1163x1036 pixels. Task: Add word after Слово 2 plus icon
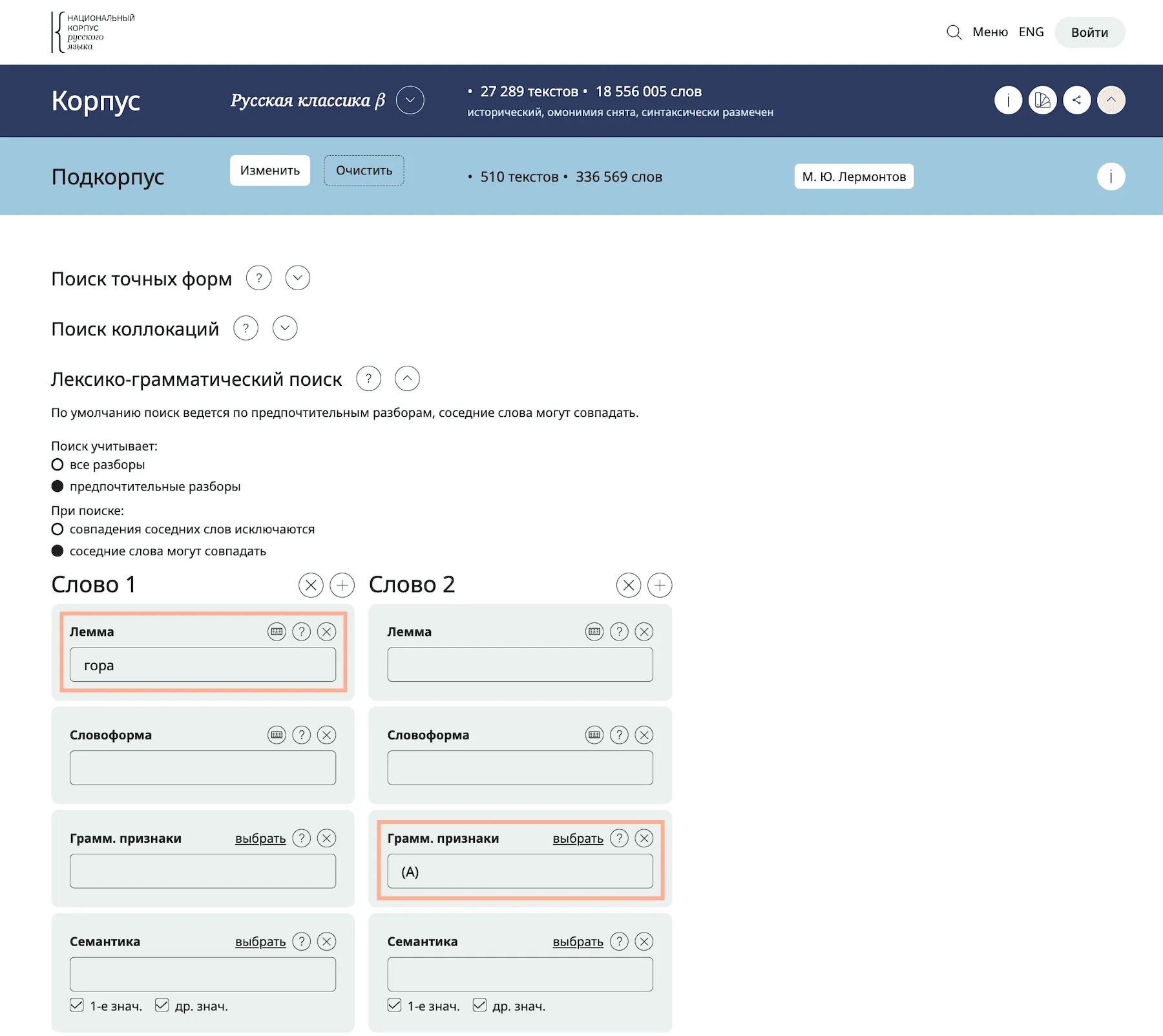[x=660, y=586]
